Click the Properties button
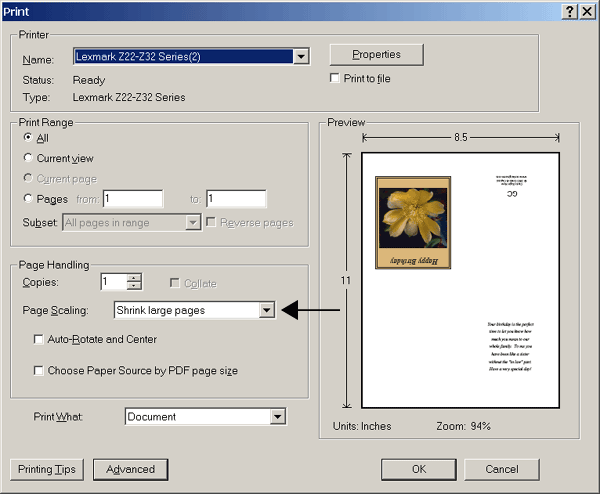The image size is (600, 494). (x=376, y=55)
